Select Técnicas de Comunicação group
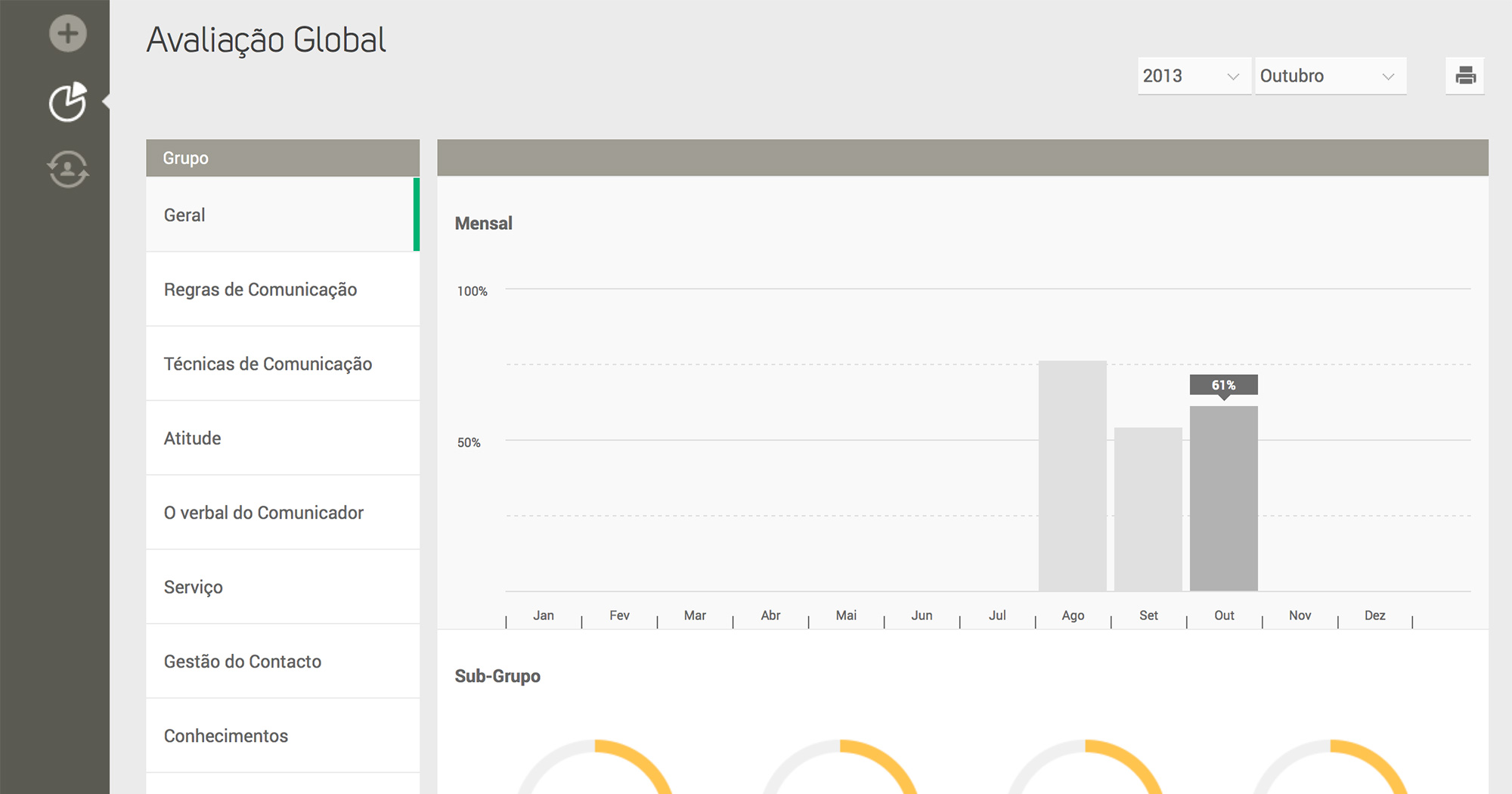Screen dimensions: 1512x794 283,364
